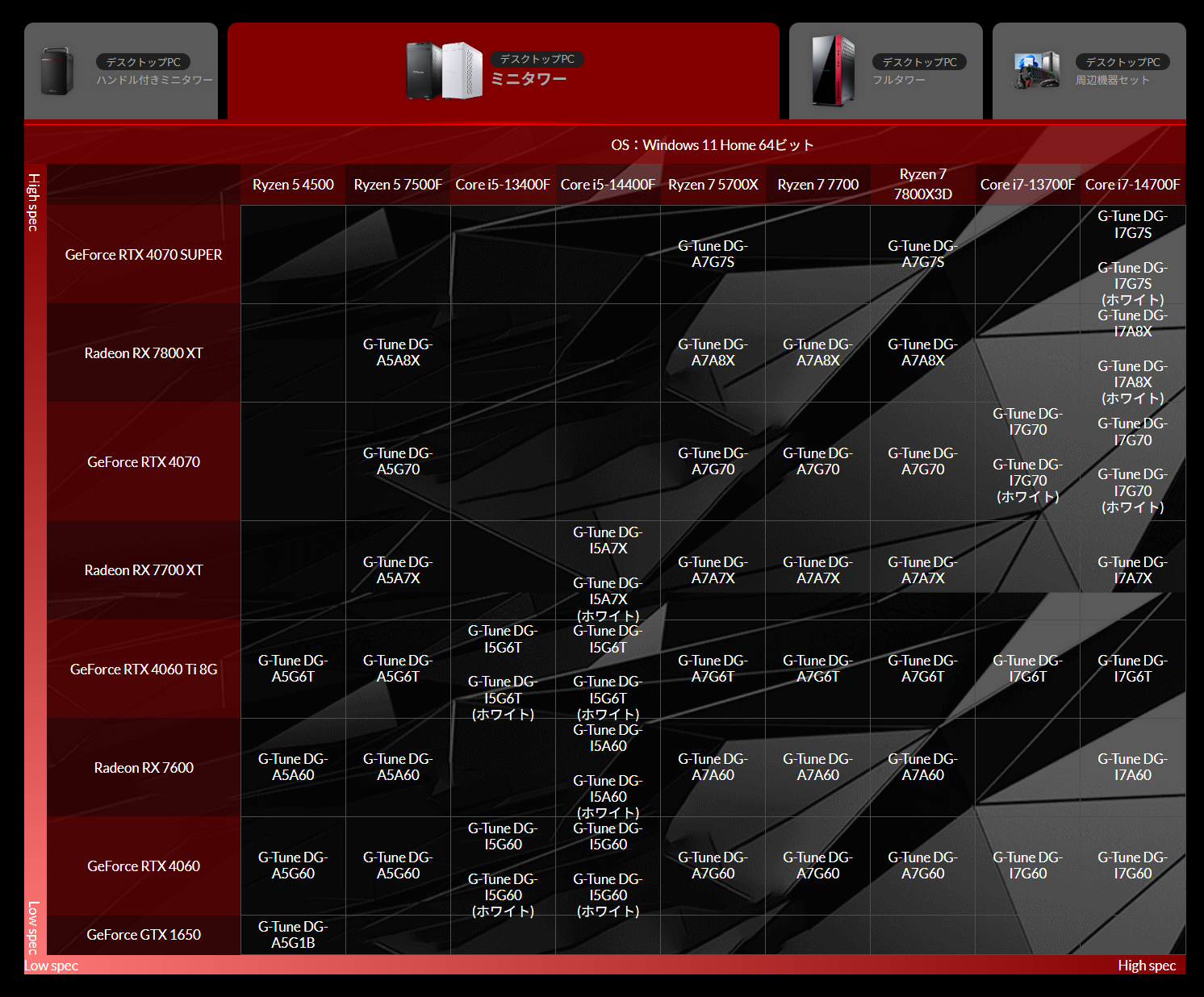Open G-Tune DG-I7A8X (ホワイト) link
1204x997 pixels.
point(1133,382)
